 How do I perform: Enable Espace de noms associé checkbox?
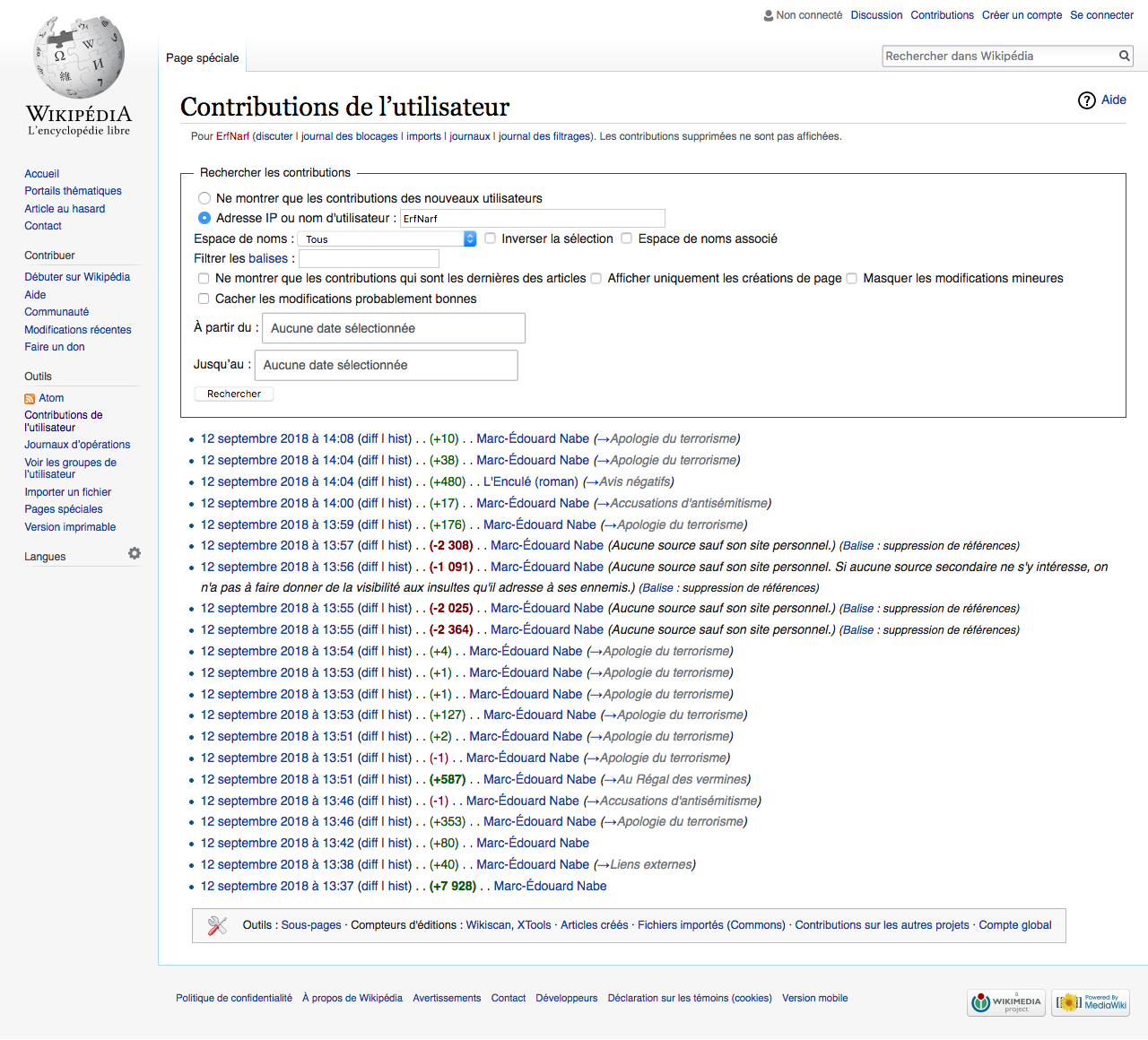click(627, 238)
